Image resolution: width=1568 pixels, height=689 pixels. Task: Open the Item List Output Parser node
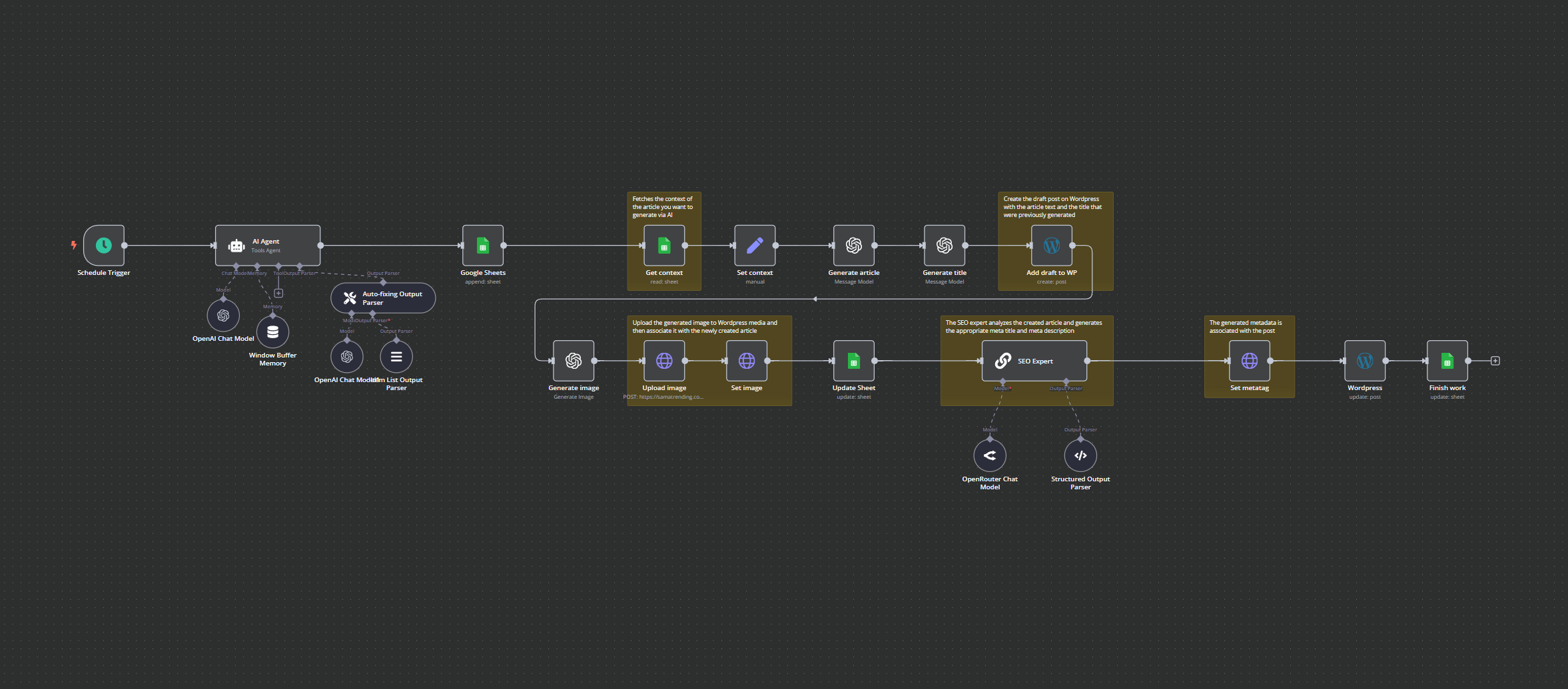396,357
